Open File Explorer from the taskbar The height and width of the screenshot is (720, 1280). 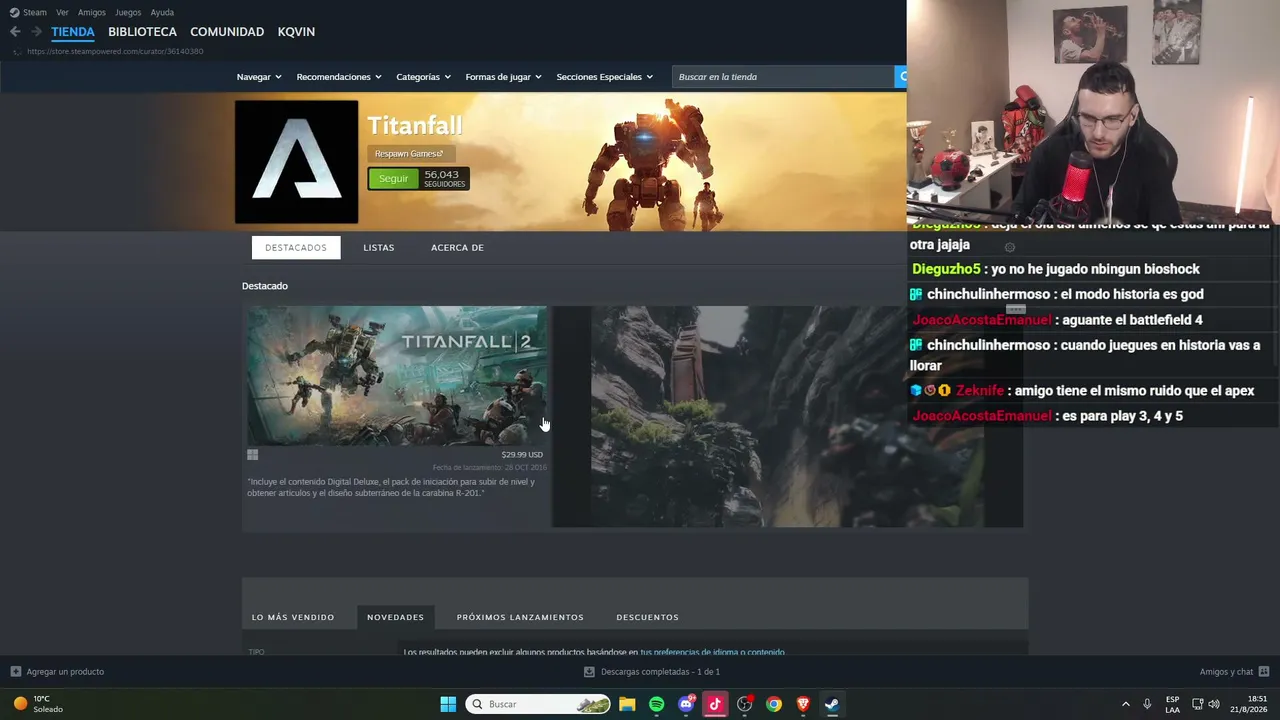(x=627, y=704)
